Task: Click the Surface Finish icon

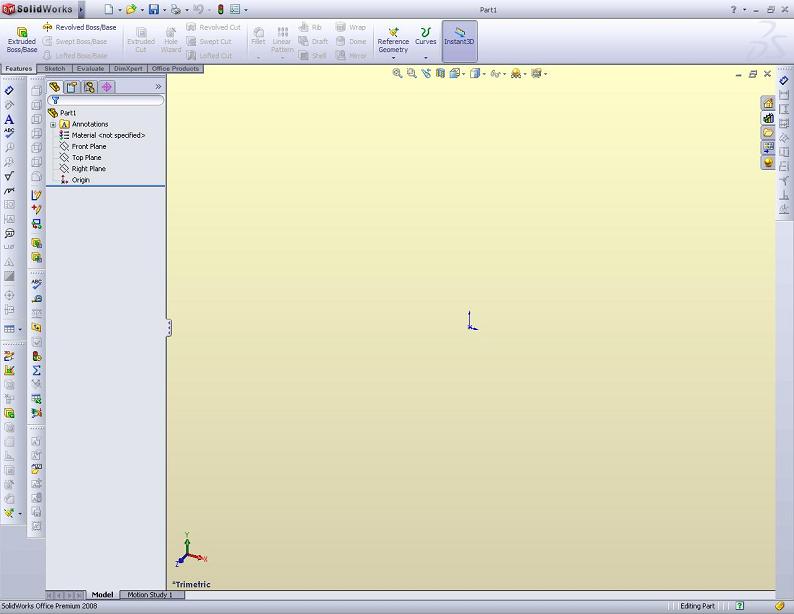Action: click(9, 176)
